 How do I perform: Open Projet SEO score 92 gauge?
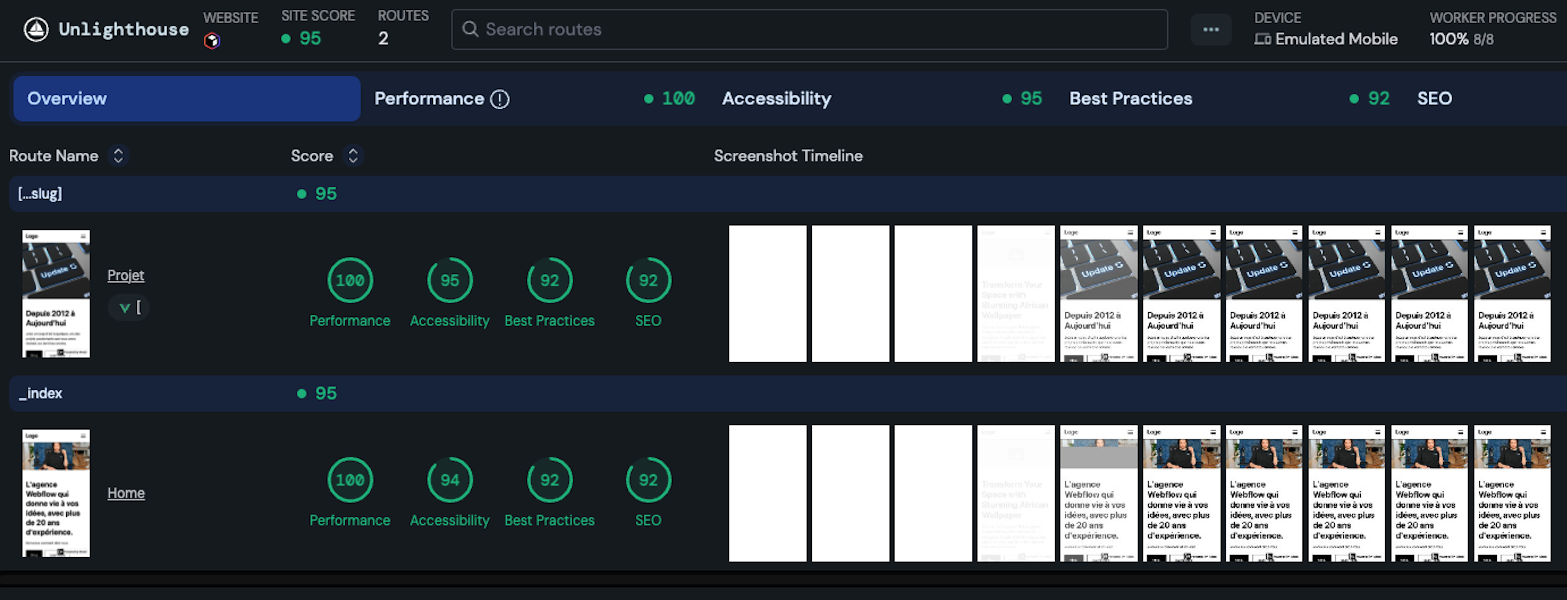point(648,281)
